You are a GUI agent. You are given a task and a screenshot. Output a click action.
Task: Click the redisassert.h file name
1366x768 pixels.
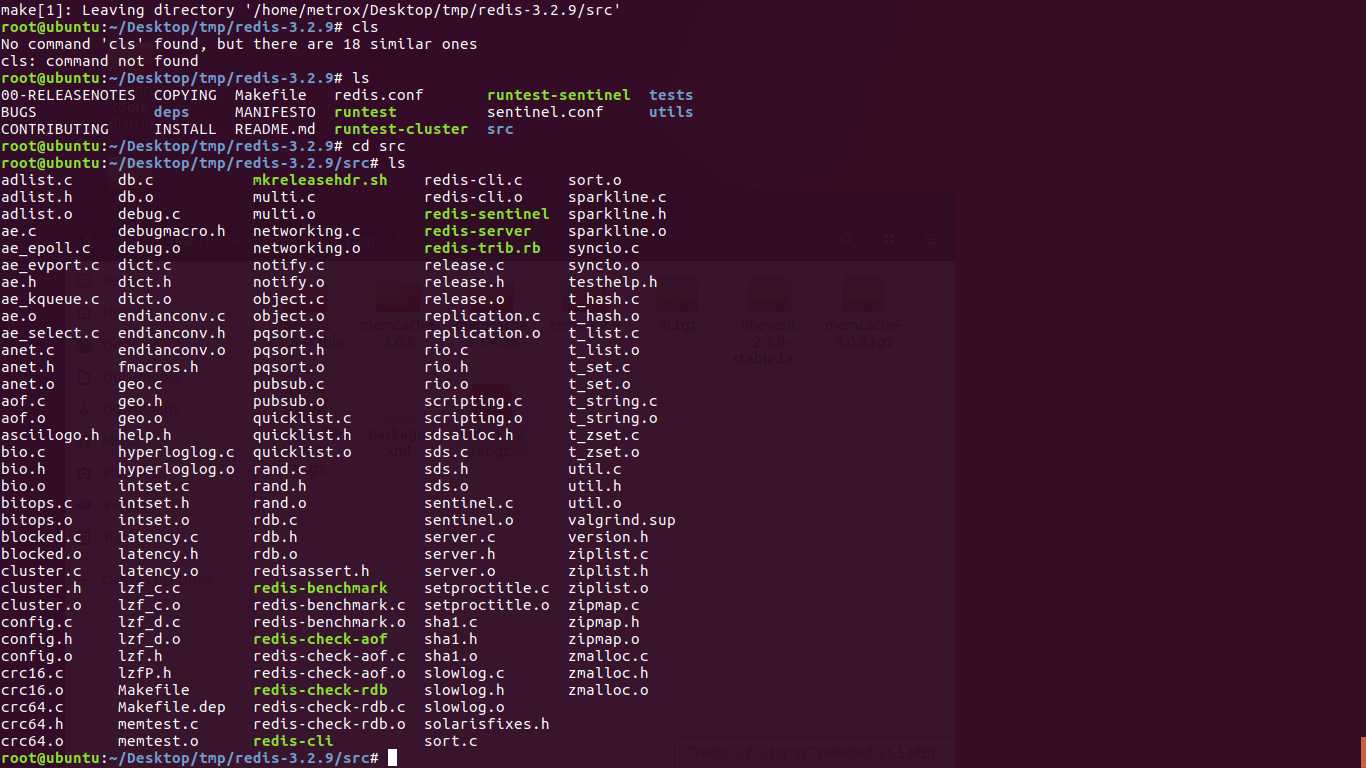311,571
